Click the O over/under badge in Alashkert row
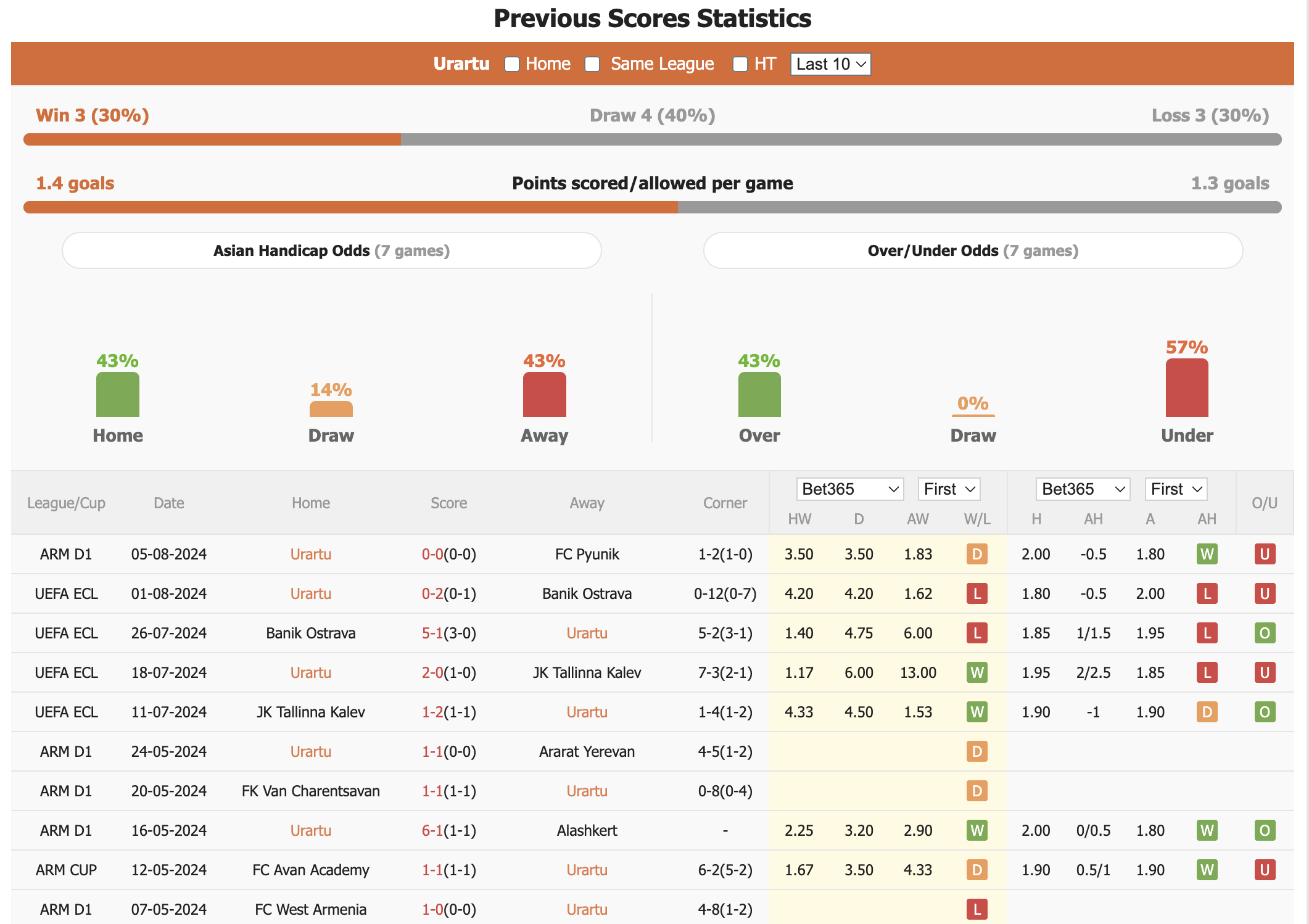Image resolution: width=1309 pixels, height=924 pixels. point(1265,830)
